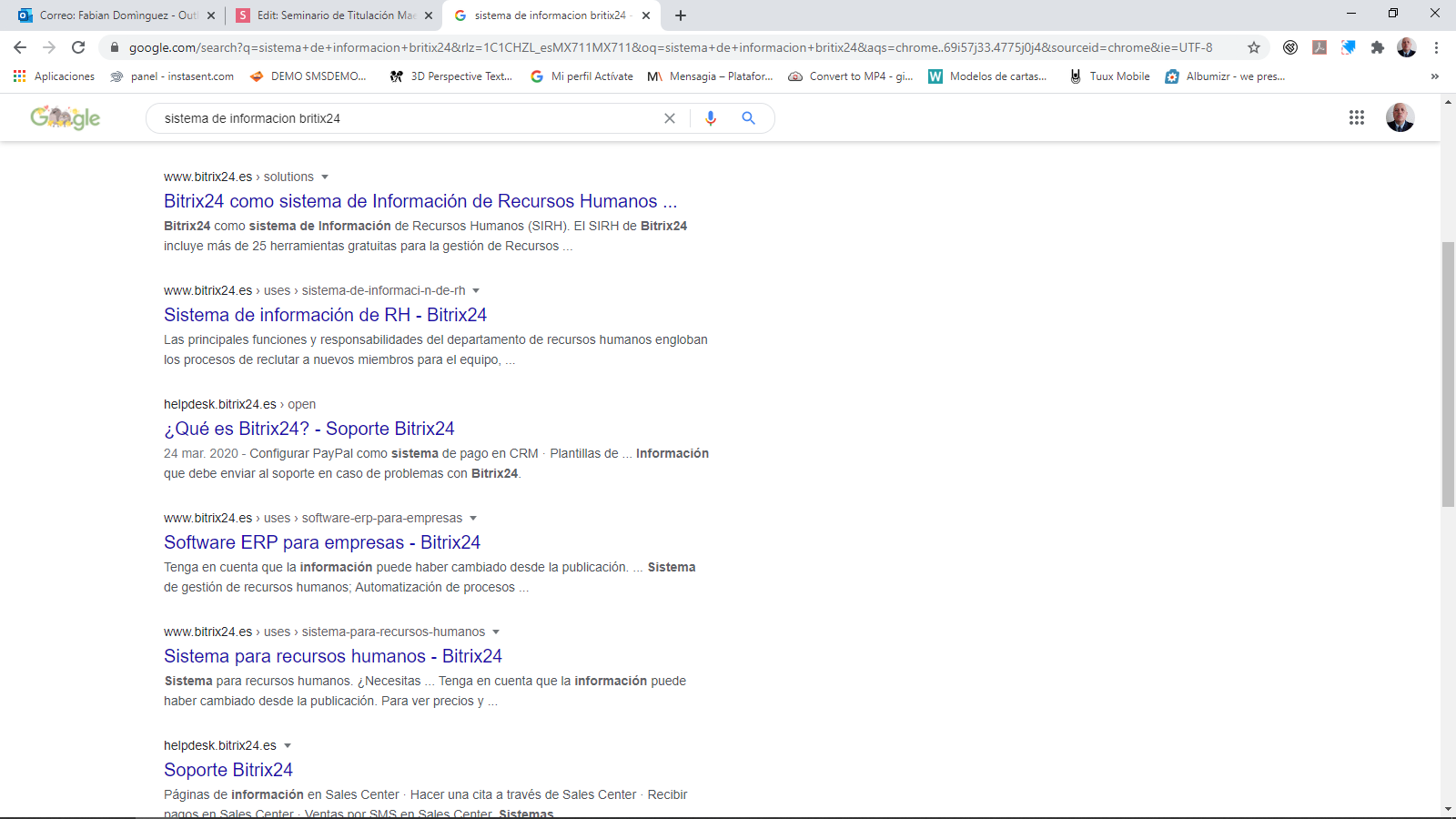
Task: View site security lock info
Action: tap(115, 47)
